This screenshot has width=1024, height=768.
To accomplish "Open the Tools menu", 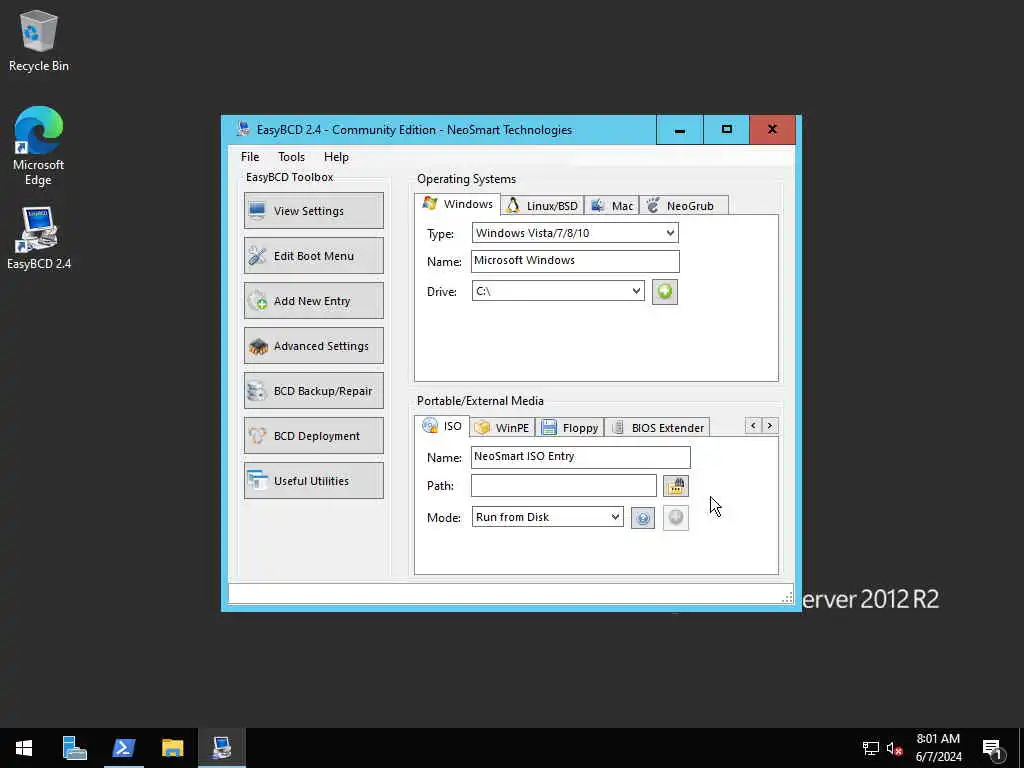I will [291, 157].
